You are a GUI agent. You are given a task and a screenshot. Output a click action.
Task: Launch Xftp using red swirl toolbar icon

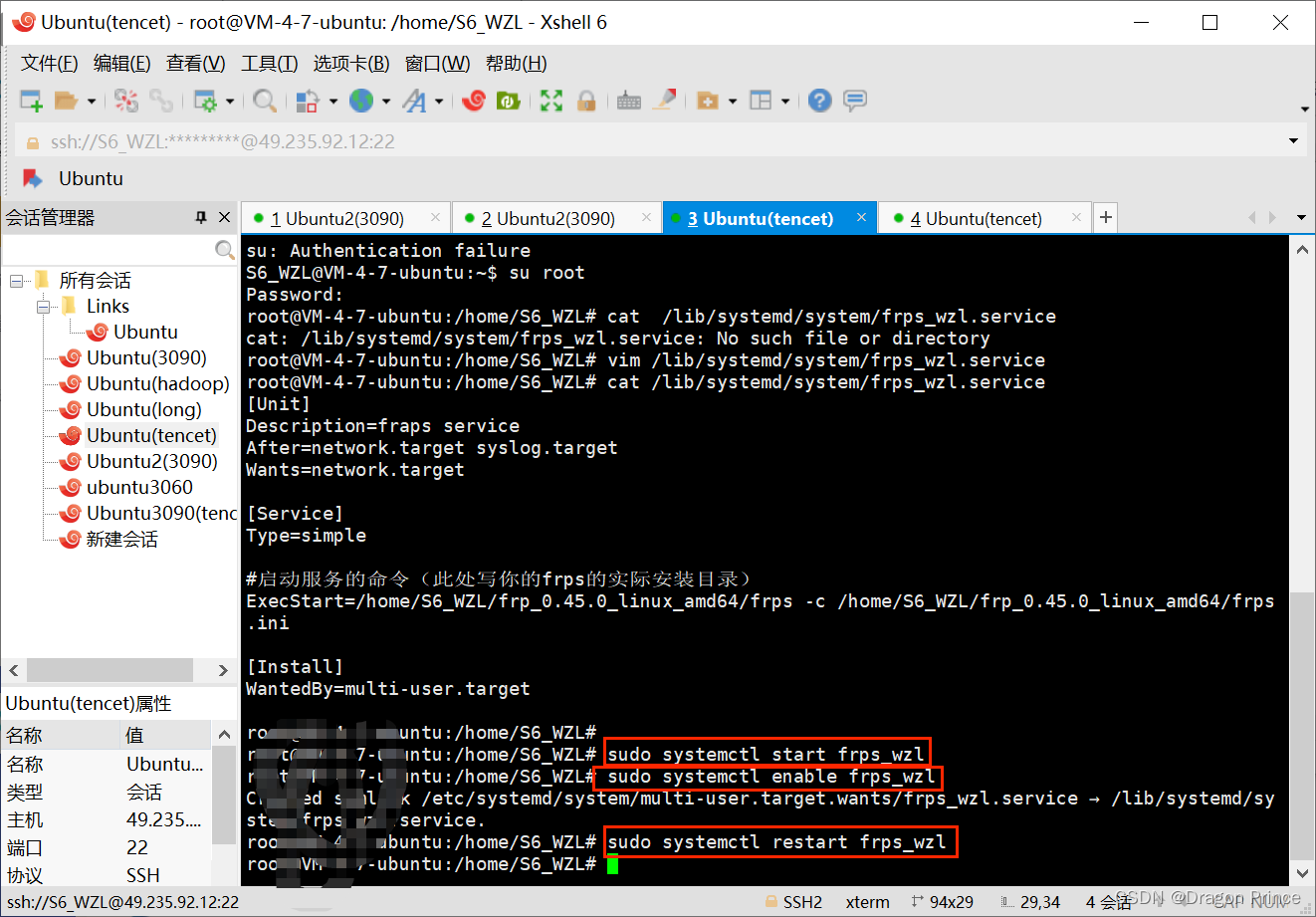tap(474, 101)
